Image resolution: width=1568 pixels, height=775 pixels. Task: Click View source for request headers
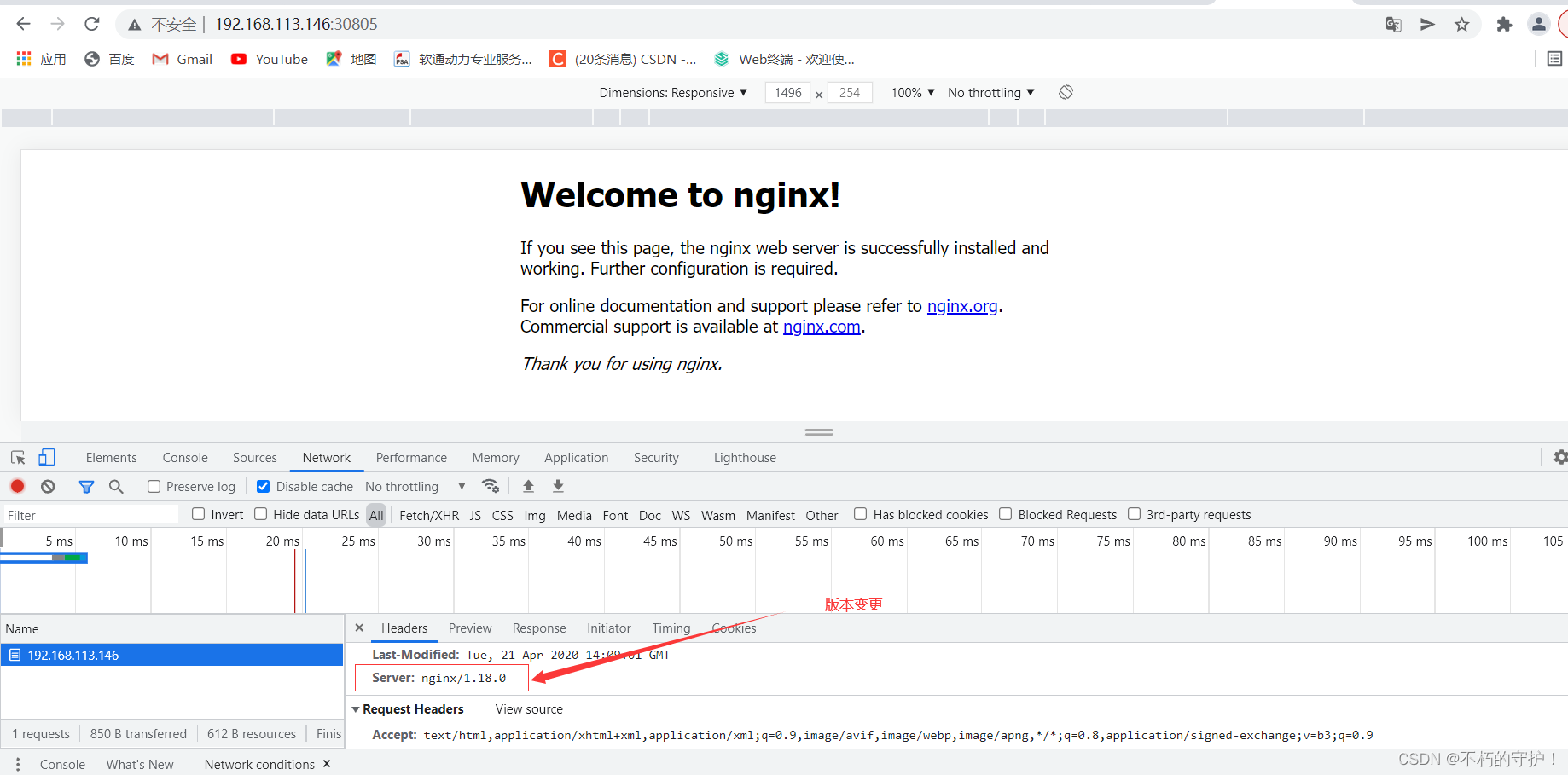coord(529,709)
